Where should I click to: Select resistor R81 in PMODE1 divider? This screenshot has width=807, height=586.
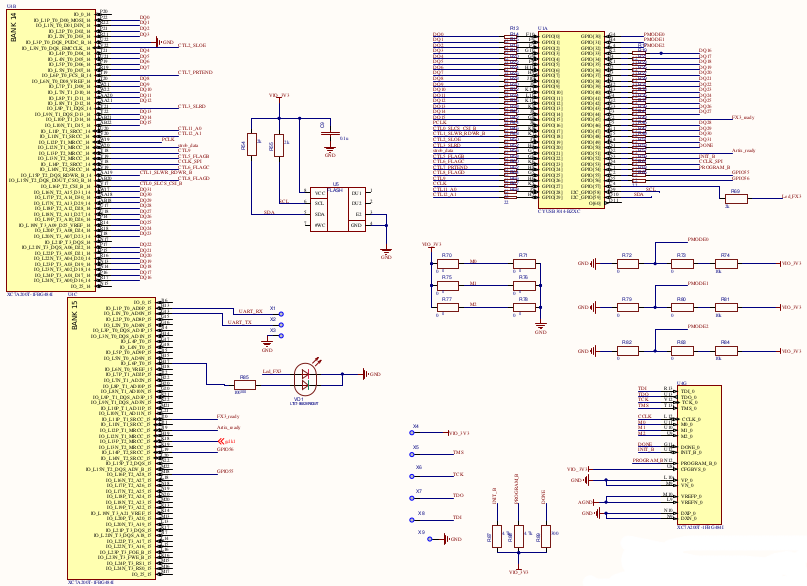tap(726, 308)
